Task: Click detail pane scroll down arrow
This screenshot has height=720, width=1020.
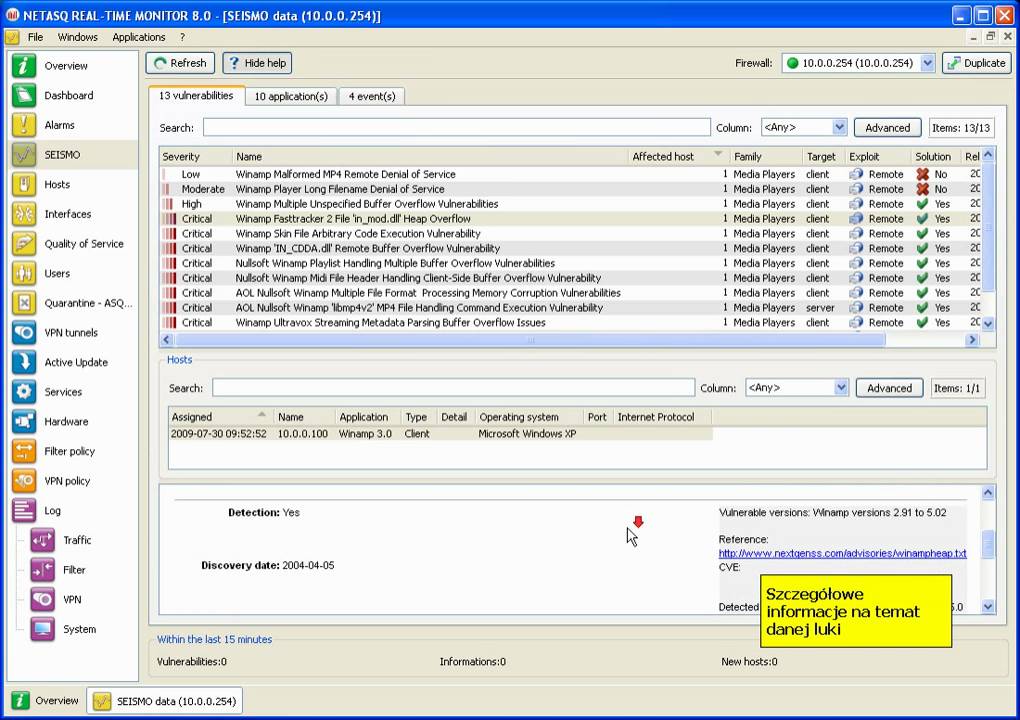Action: tap(988, 607)
